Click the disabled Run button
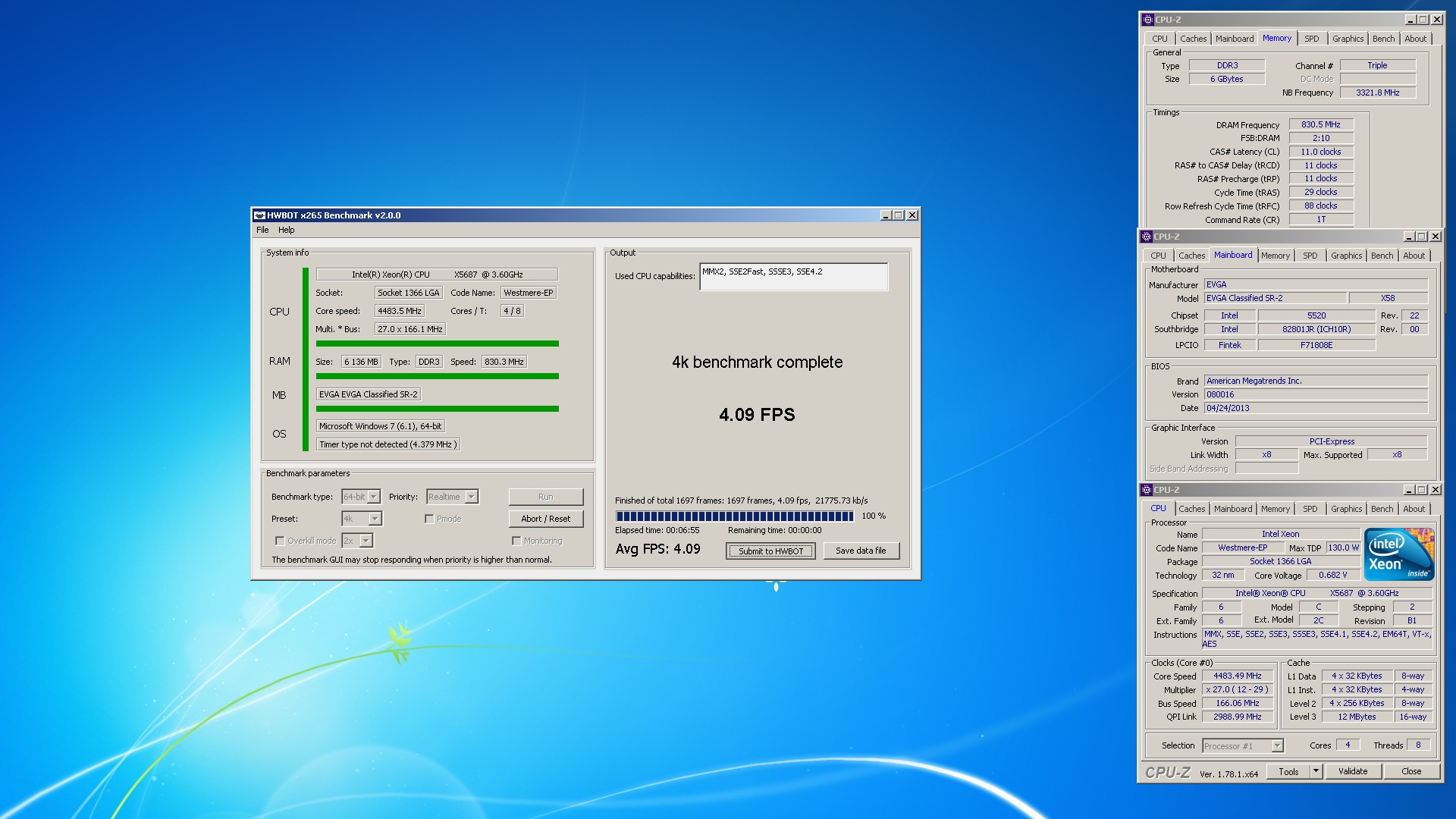The image size is (1456, 819). click(x=546, y=497)
